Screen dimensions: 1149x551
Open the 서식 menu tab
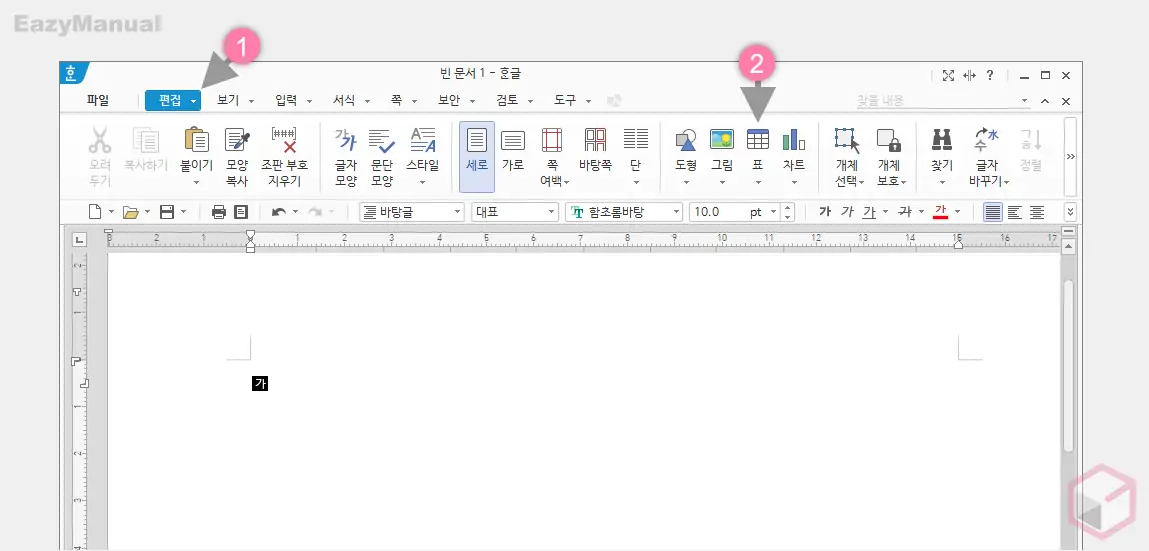[x=345, y=100]
